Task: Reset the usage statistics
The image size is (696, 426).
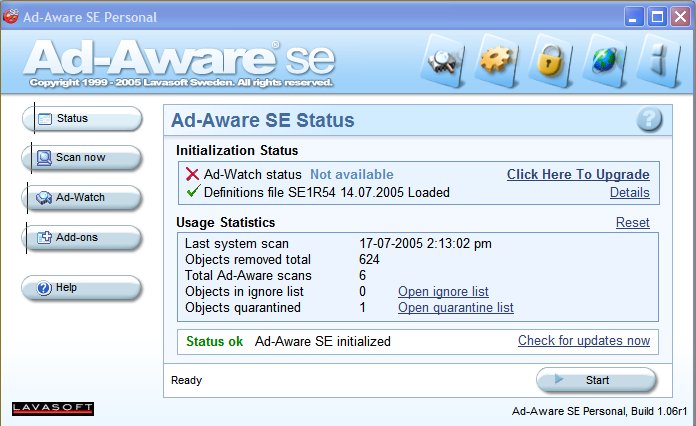Action: click(633, 222)
